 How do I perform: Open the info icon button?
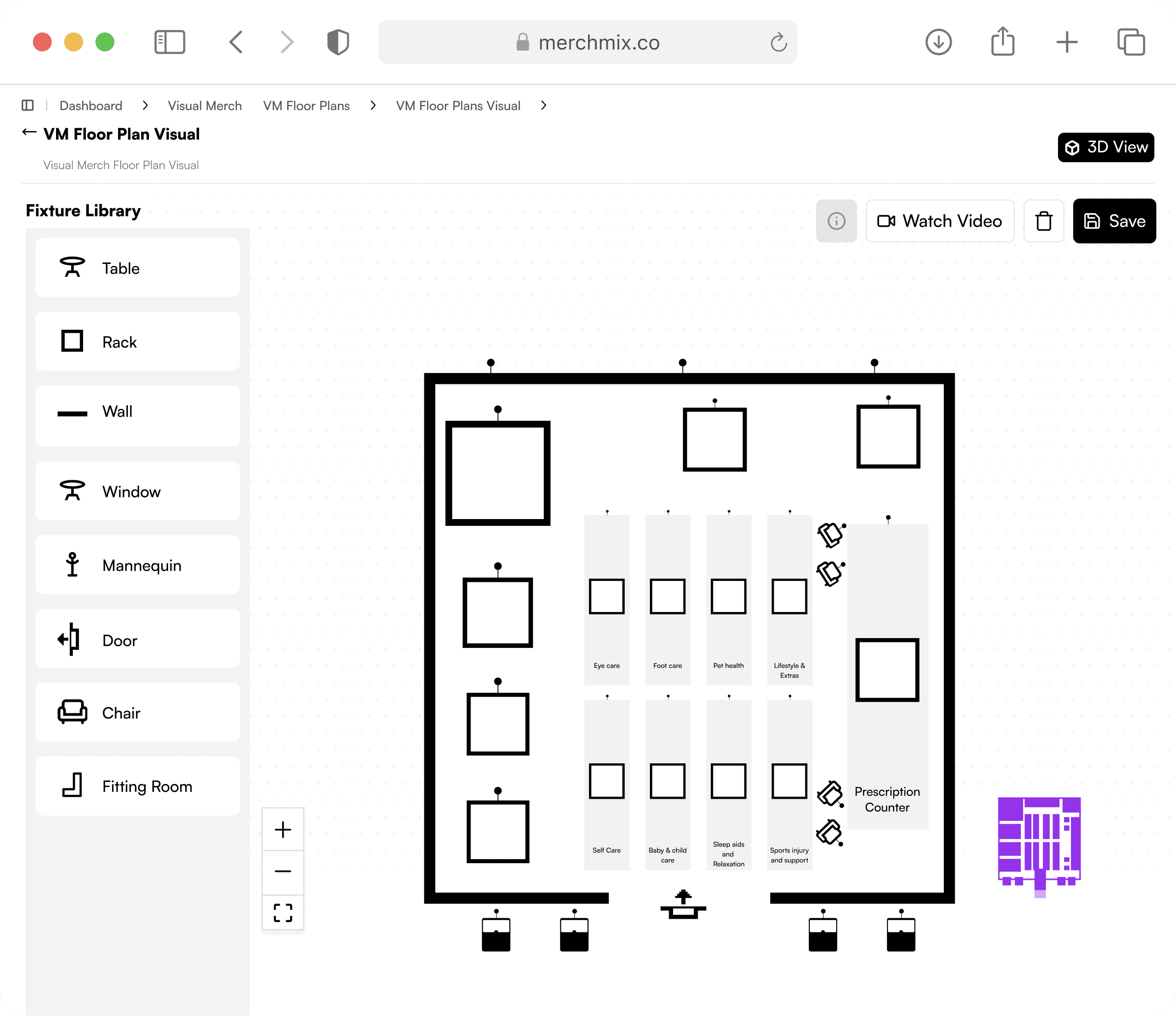[836, 221]
